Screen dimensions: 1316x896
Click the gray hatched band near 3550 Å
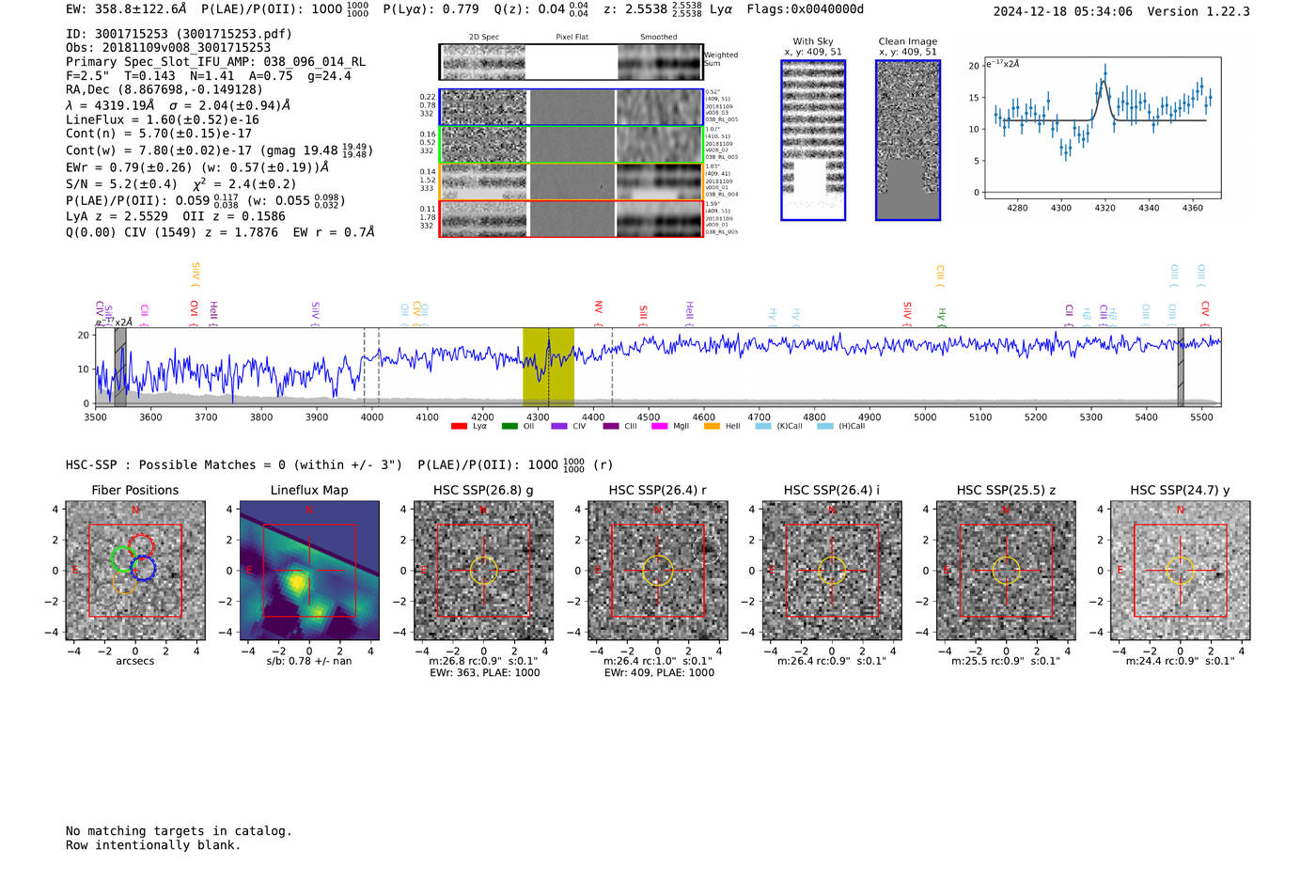coord(120,367)
